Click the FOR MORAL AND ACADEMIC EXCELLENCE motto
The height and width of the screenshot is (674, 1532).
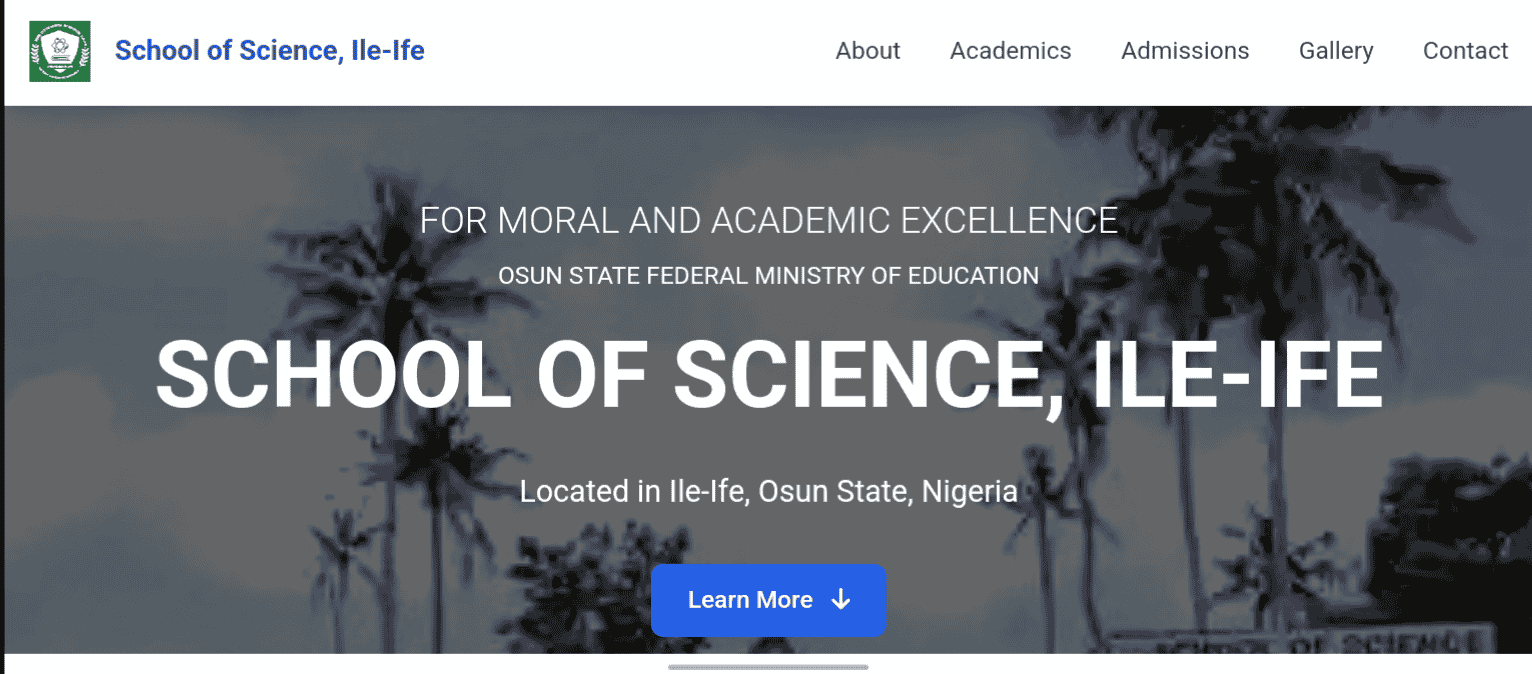coord(768,220)
